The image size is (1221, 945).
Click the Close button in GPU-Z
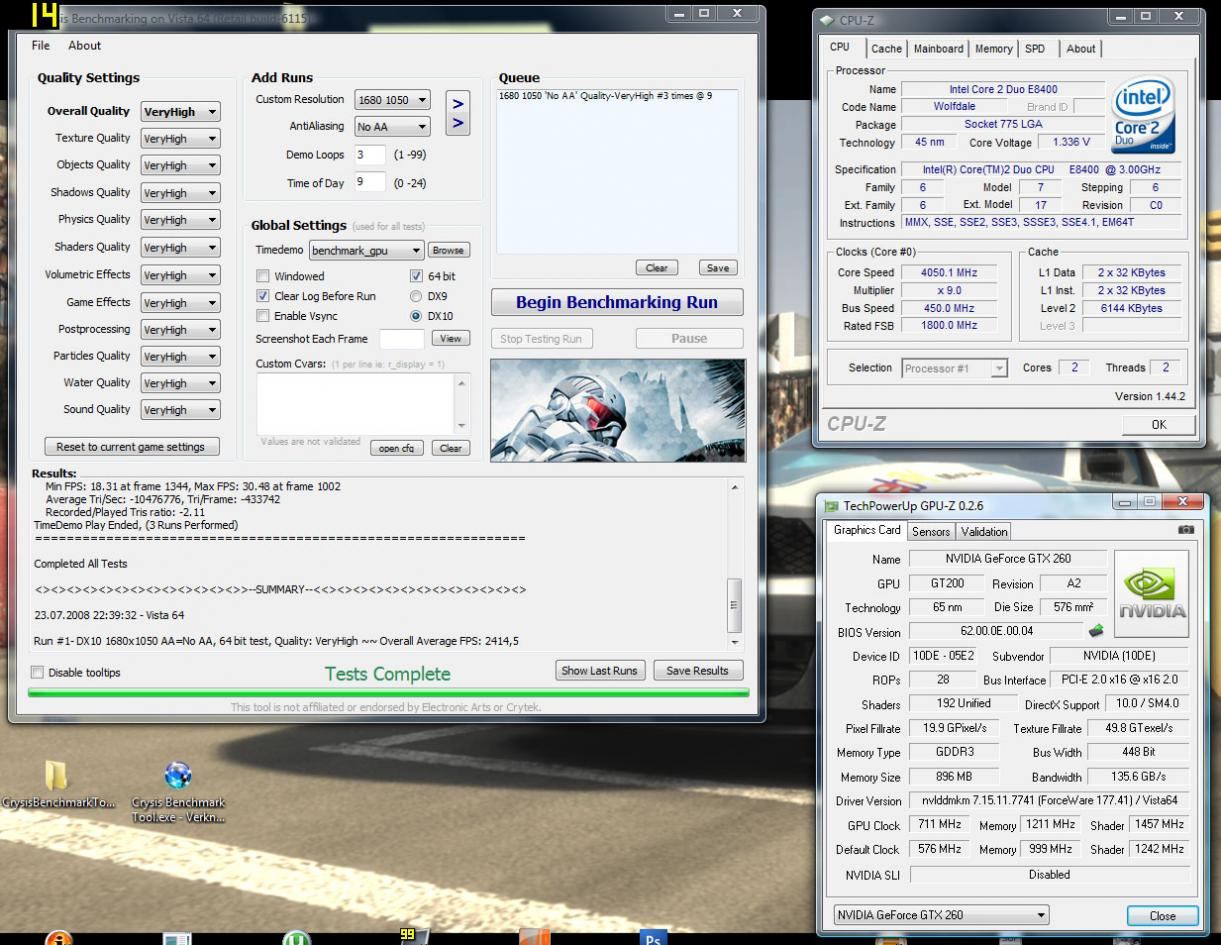click(x=1162, y=916)
